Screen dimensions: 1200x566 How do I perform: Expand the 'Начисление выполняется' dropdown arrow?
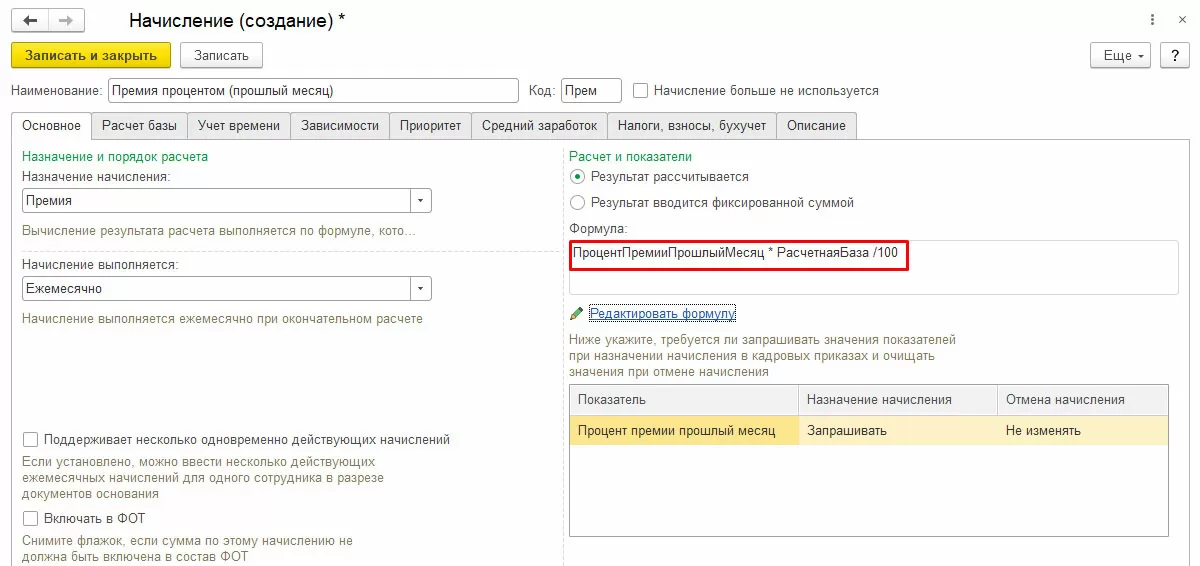(x=421, y=288)
